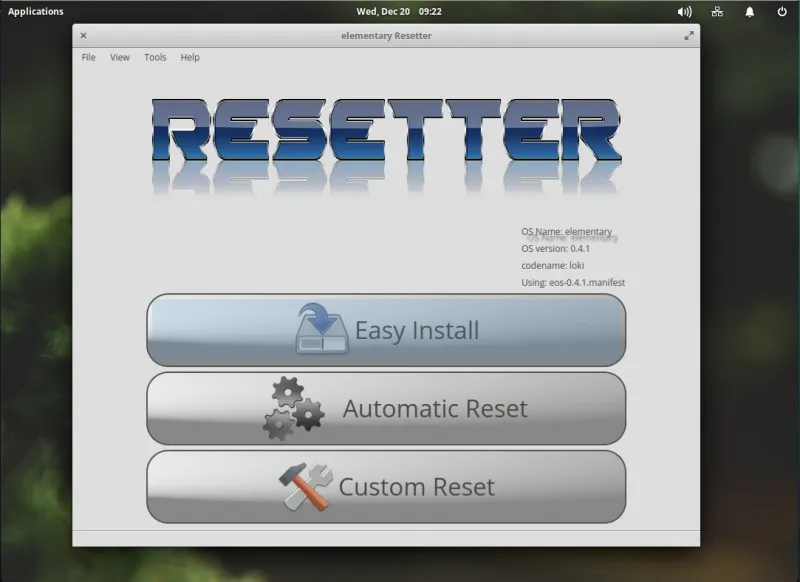Click the eos-0.4.1.manifest text
This screenshot has height=582, width=800.
[x=572, y=282]
